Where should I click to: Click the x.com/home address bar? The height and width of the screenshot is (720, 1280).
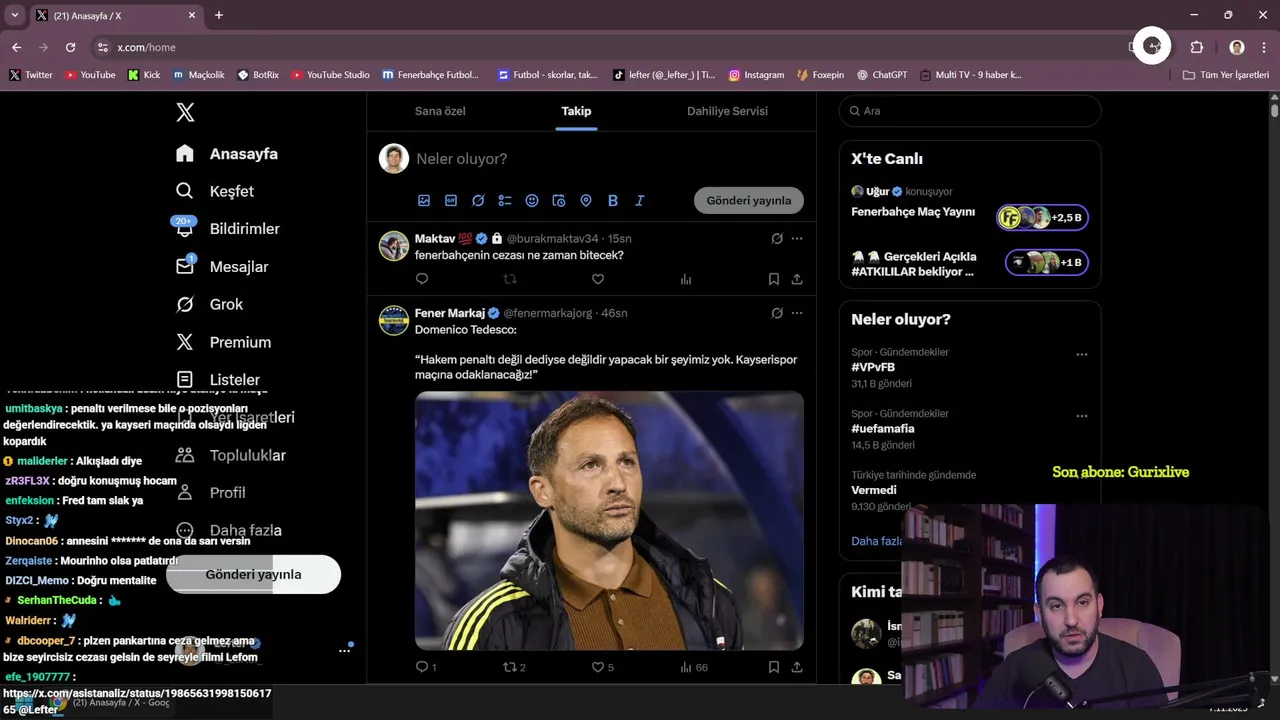pyautogui.click(x=610, y=47)
